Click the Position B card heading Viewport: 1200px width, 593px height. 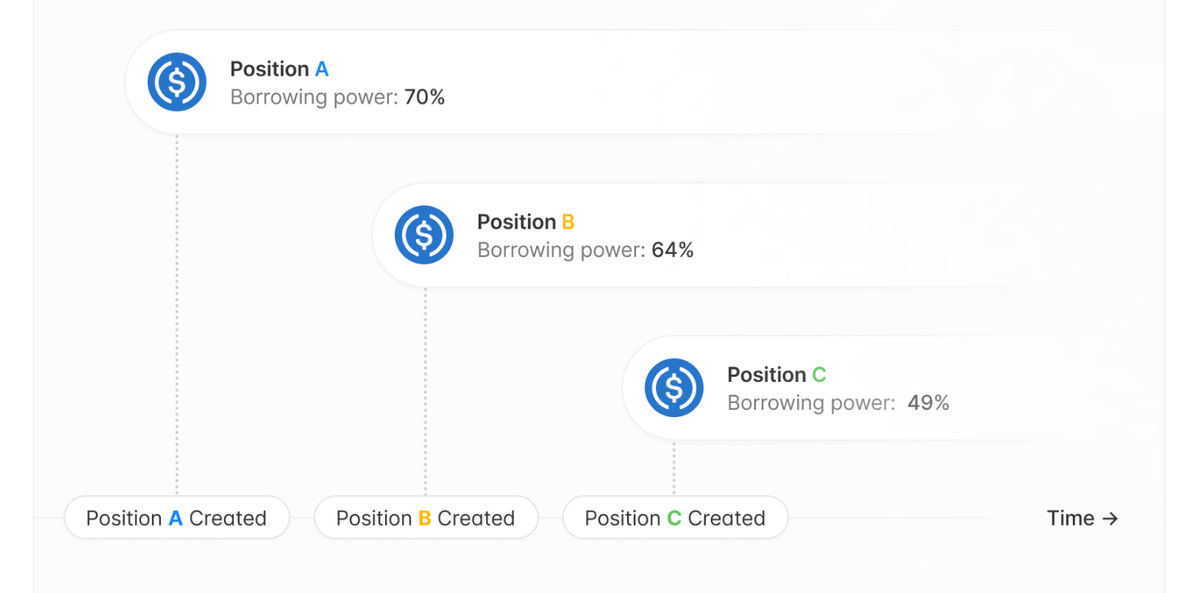[525, 222]
